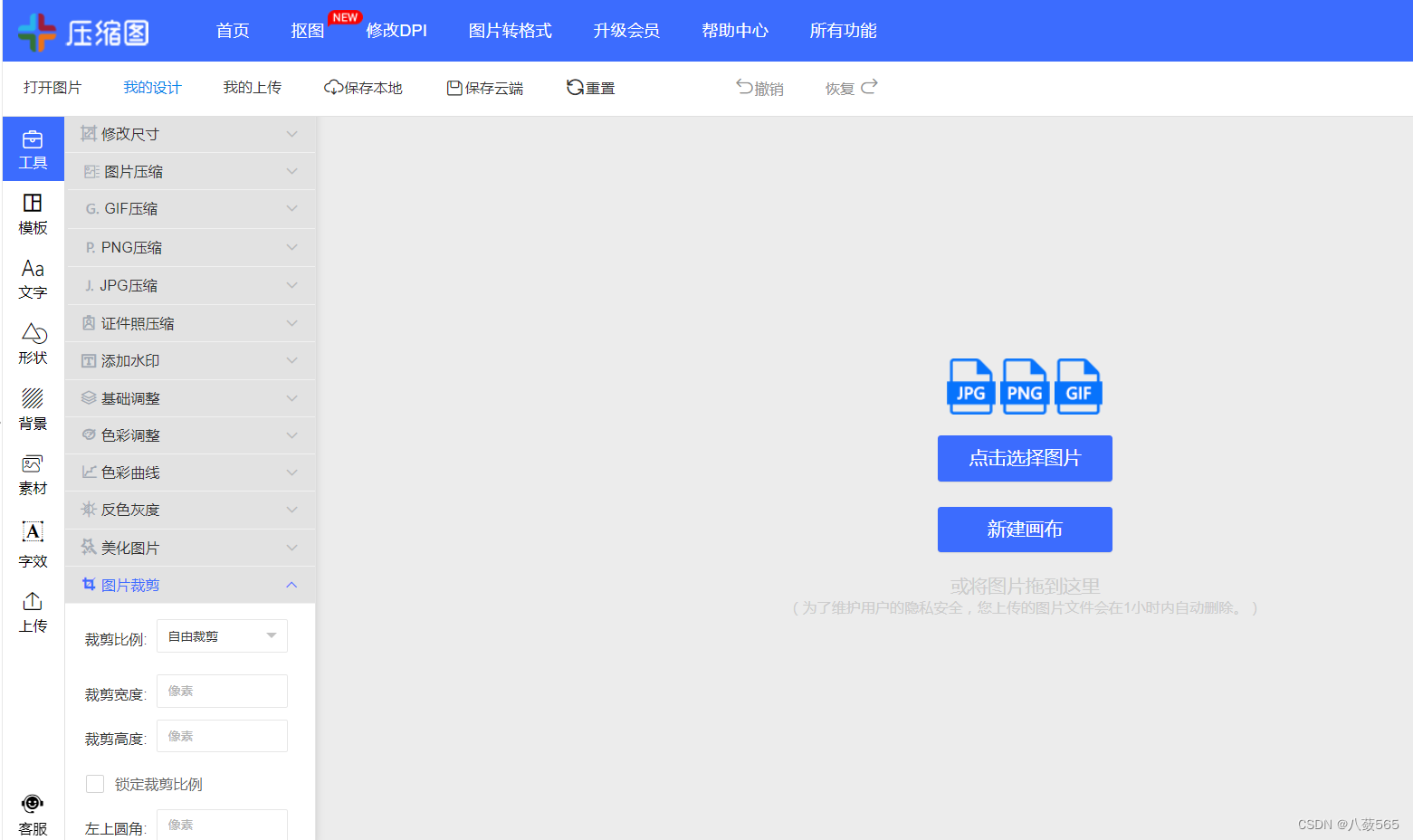The width and height of the screenshot is (1413, 840).
Task: Click the 图片压缩 icon
Action: click(91, 171)
